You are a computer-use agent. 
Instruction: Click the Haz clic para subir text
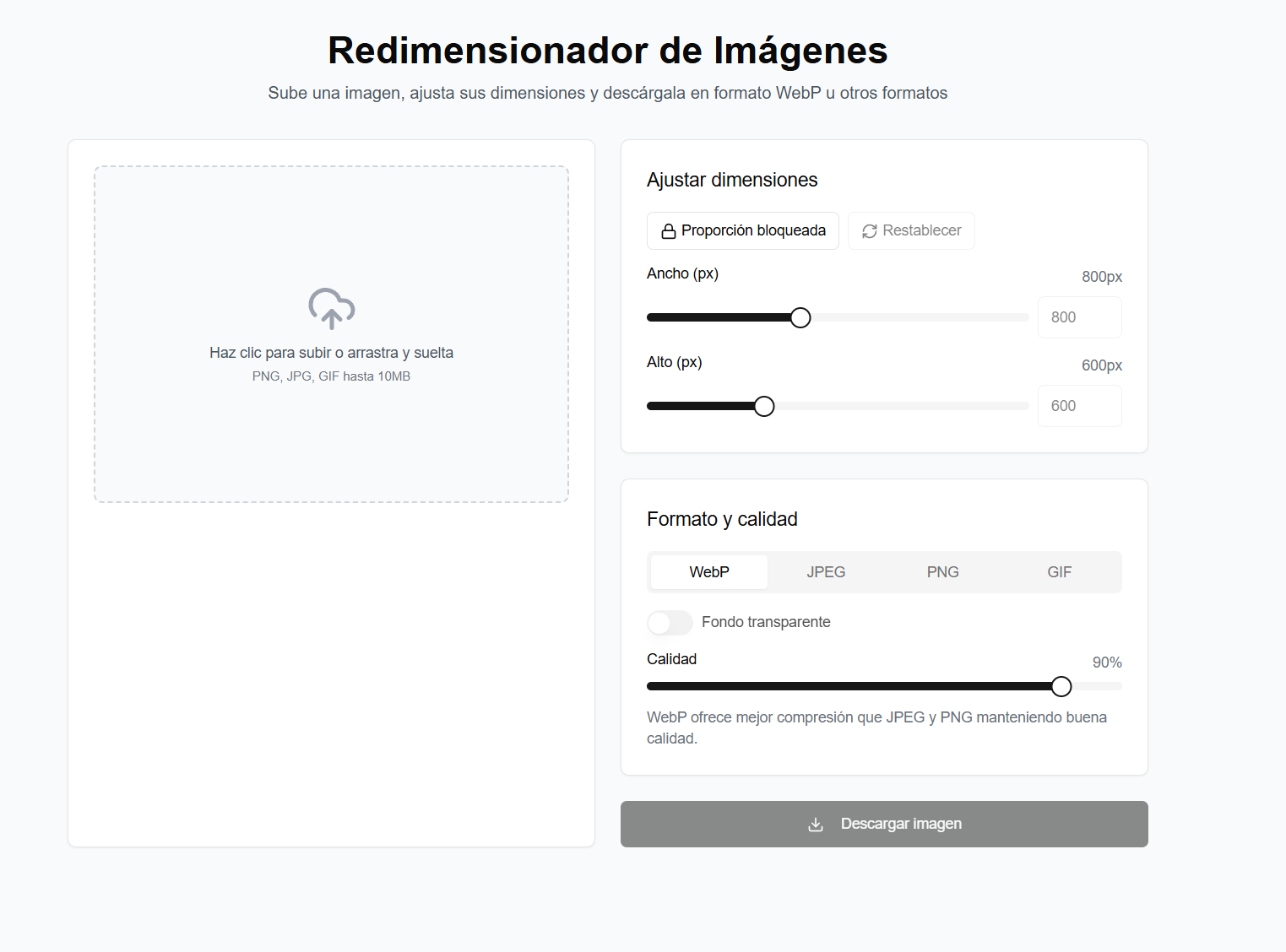click(331, 352)
